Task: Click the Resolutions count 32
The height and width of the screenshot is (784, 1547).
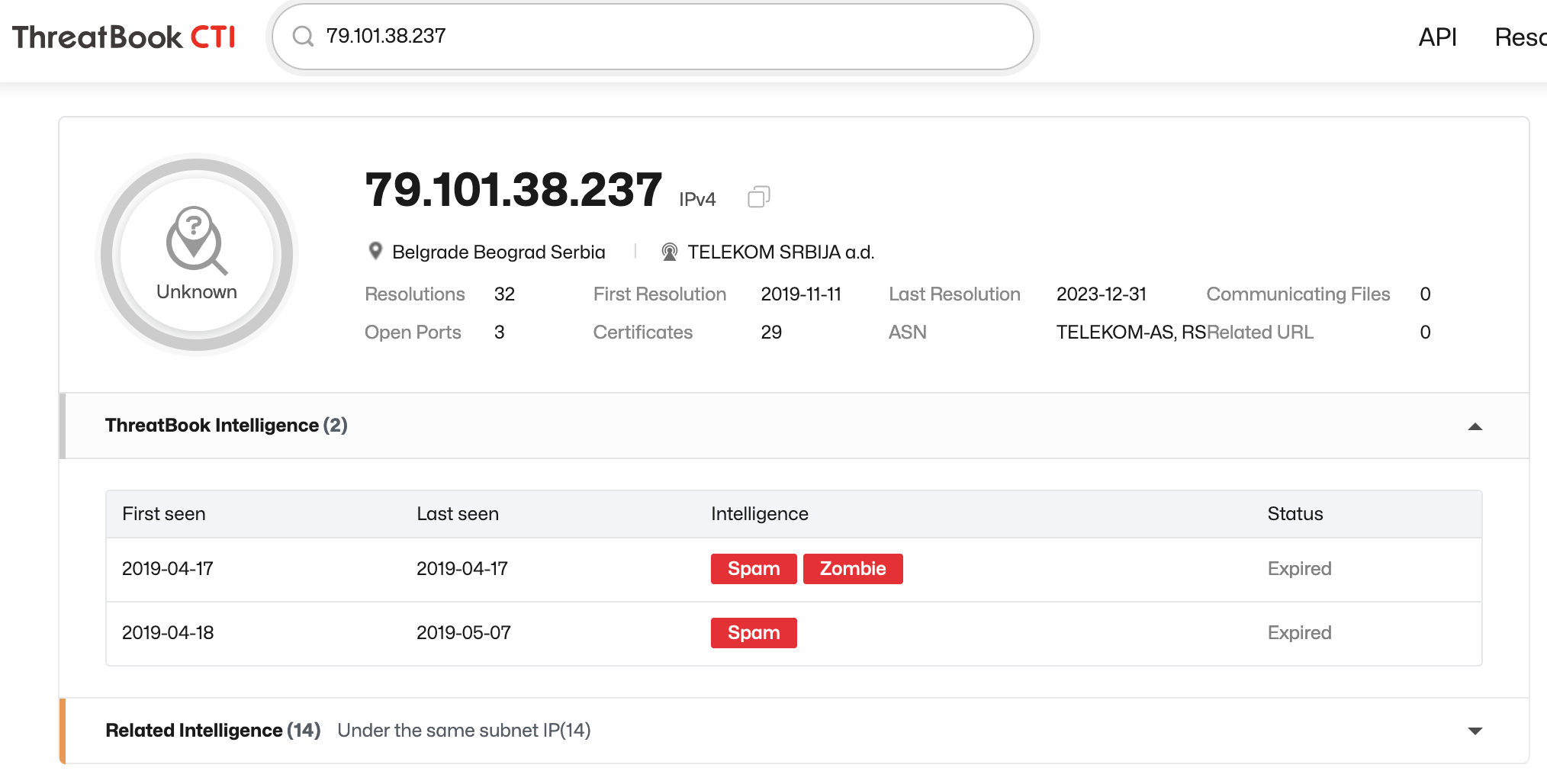Action: coord(504,294)
